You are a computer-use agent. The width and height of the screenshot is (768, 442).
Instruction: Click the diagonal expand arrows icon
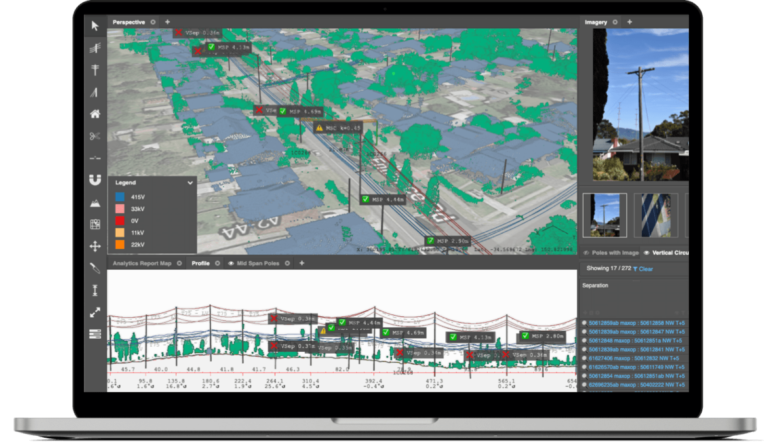pyautogui.click(x=95, y=312)
